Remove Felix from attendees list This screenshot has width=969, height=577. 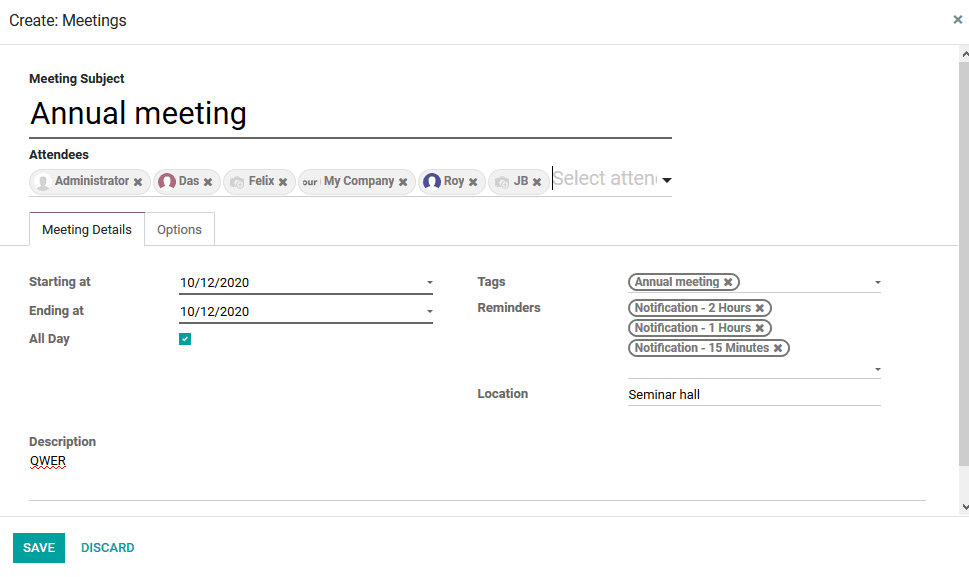(282, 182)
